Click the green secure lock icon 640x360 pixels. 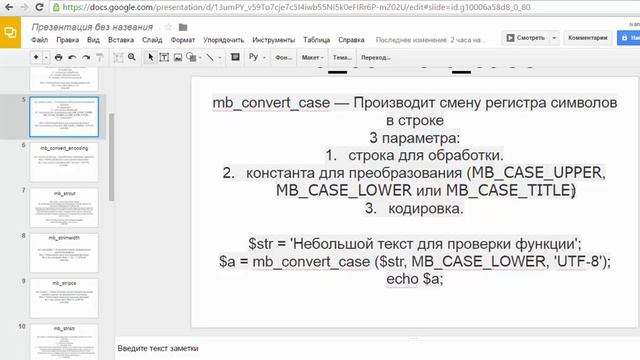point(56,7)
